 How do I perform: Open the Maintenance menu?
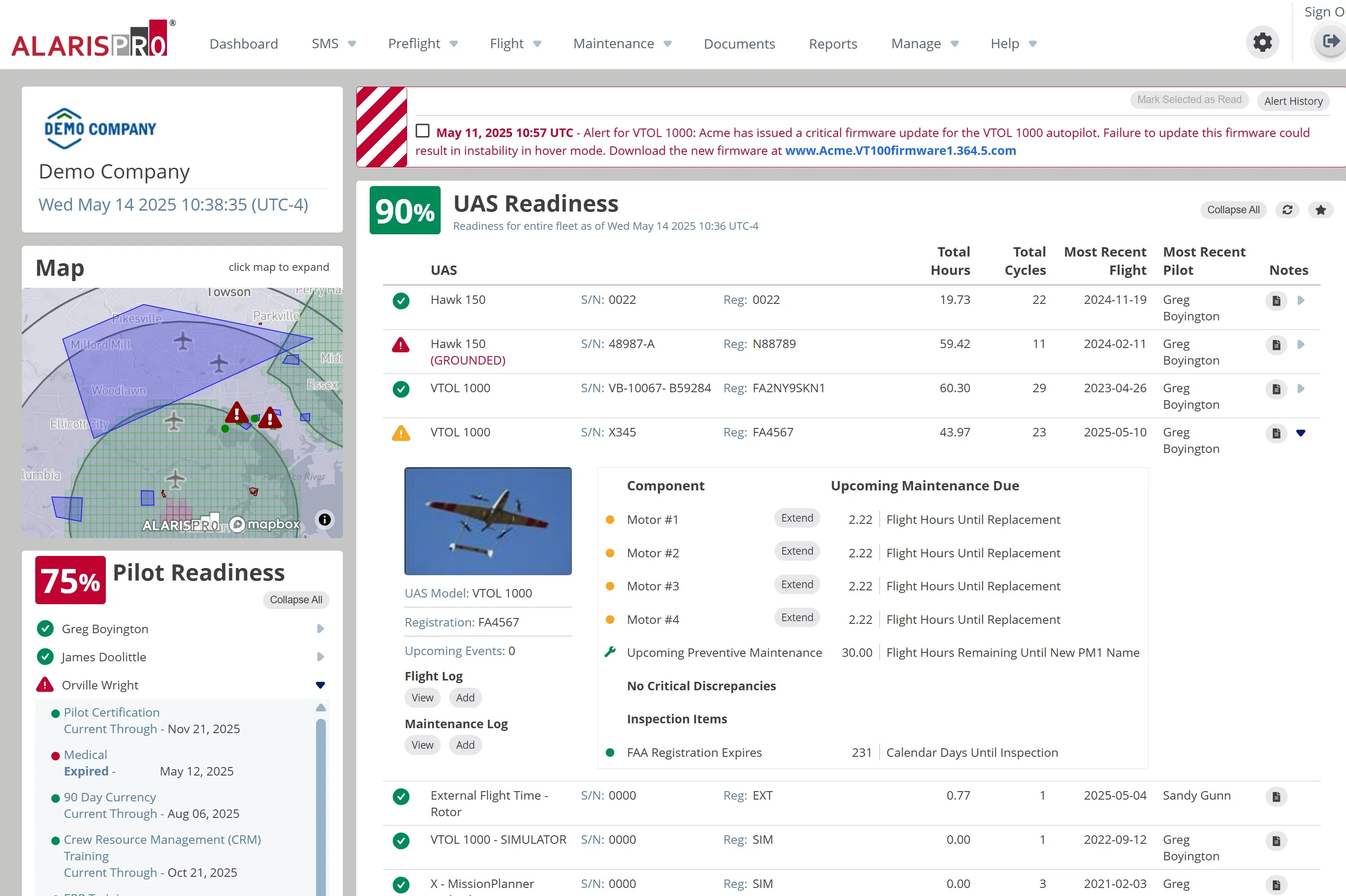[x=614, y=43]
